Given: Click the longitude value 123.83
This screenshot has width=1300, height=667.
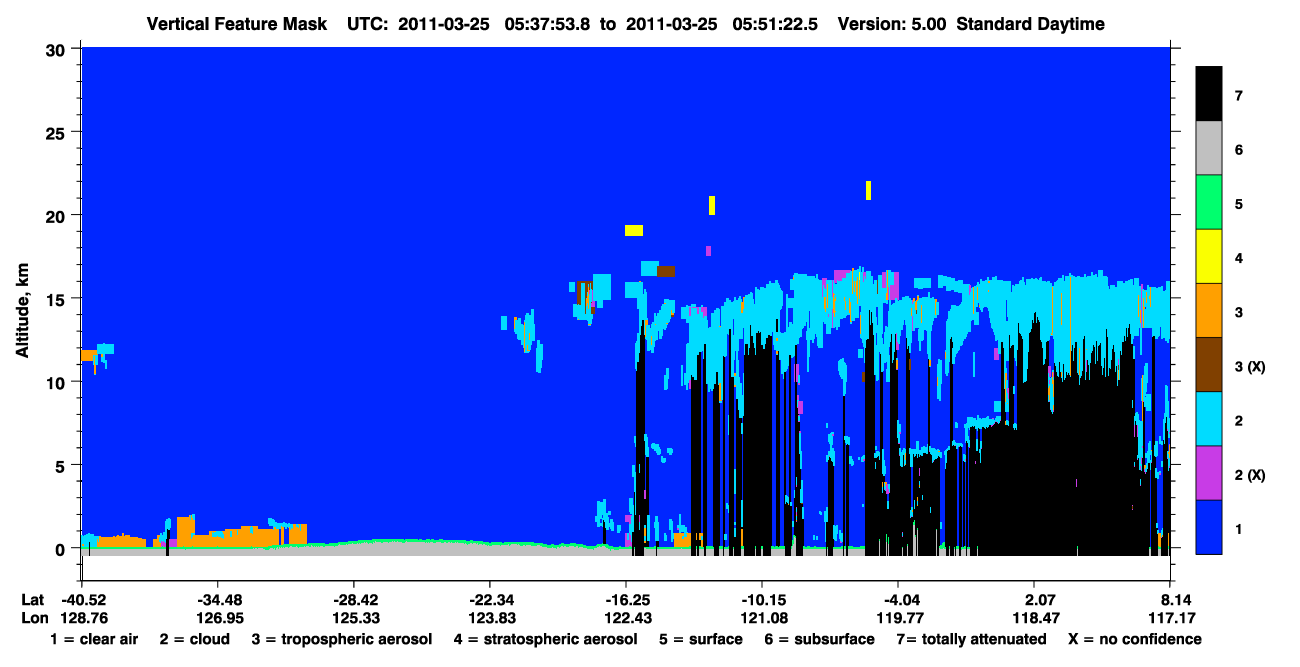Looking at the screenshot, I should (490, 618).
